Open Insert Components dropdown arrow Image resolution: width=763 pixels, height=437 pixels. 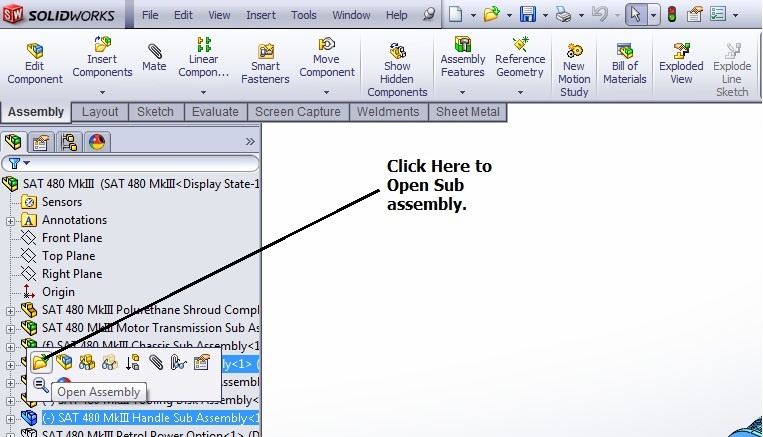102,92
